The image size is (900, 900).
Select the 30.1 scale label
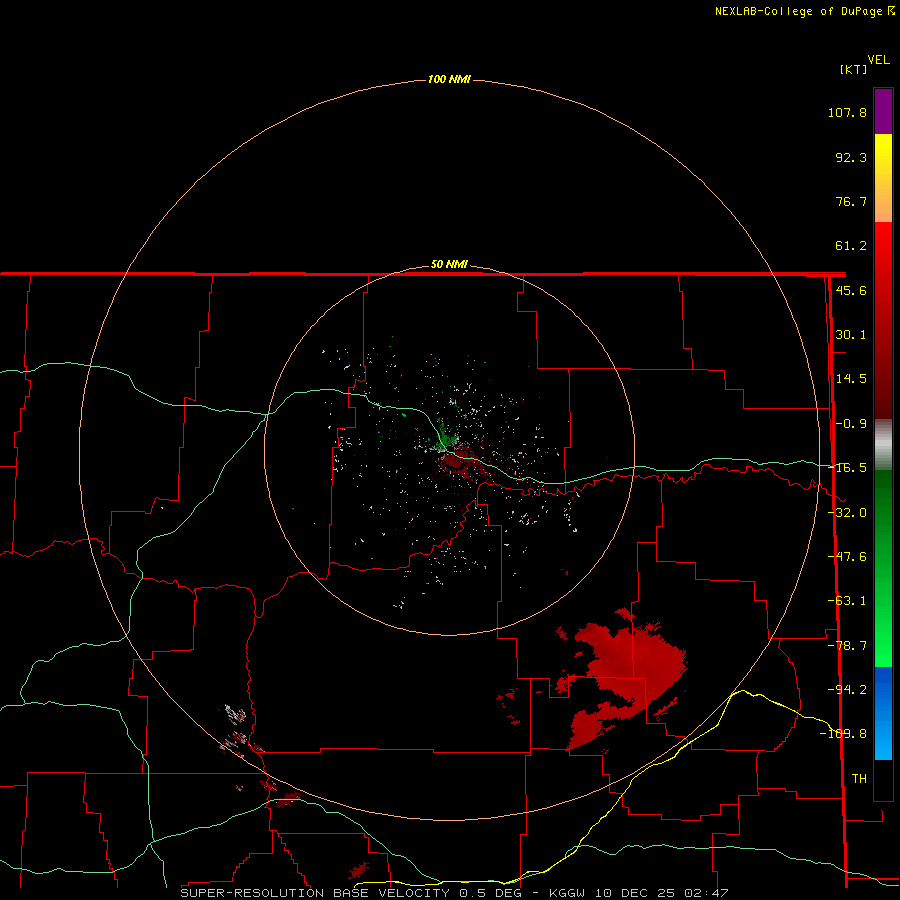coord(851,335)
